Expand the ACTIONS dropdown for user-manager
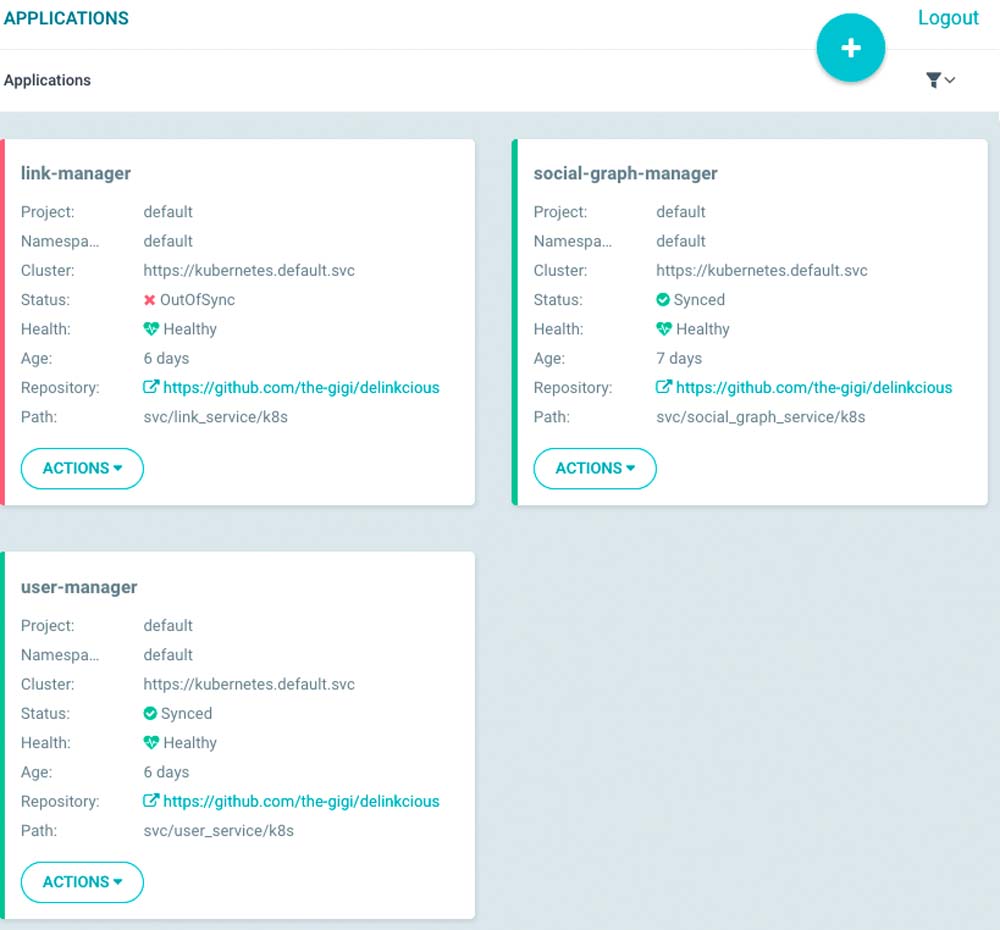Screen dimensions: 1000x930 point(82,882)
